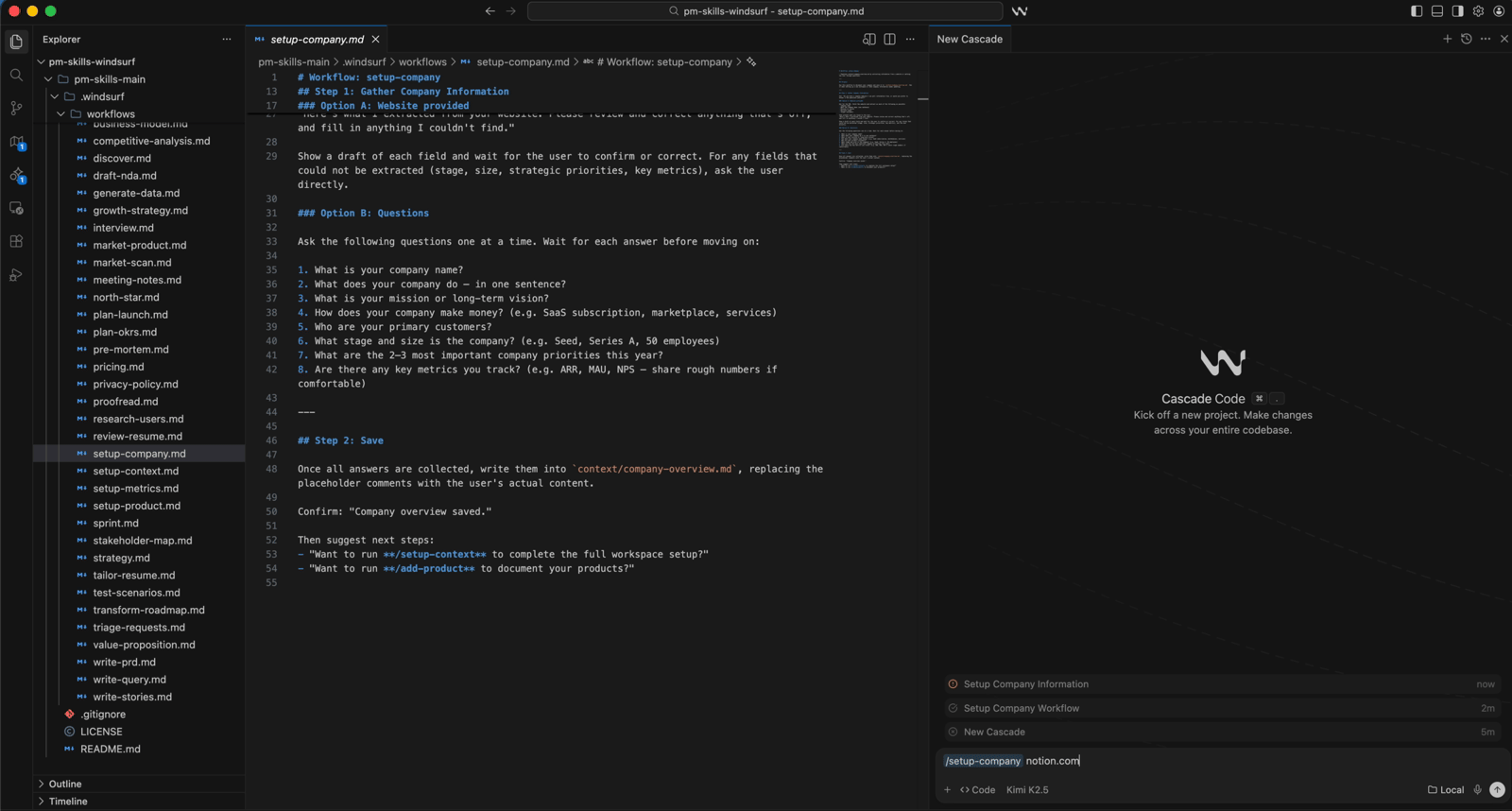This screenshot has width=1512, height=811.
Task: Expand the Outline section
Action: [x=65, y=784]
